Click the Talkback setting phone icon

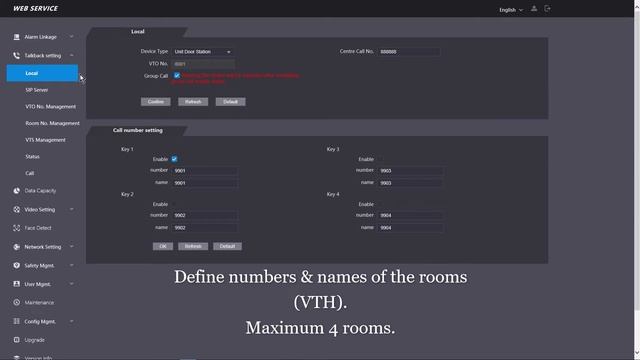[16, 56]
